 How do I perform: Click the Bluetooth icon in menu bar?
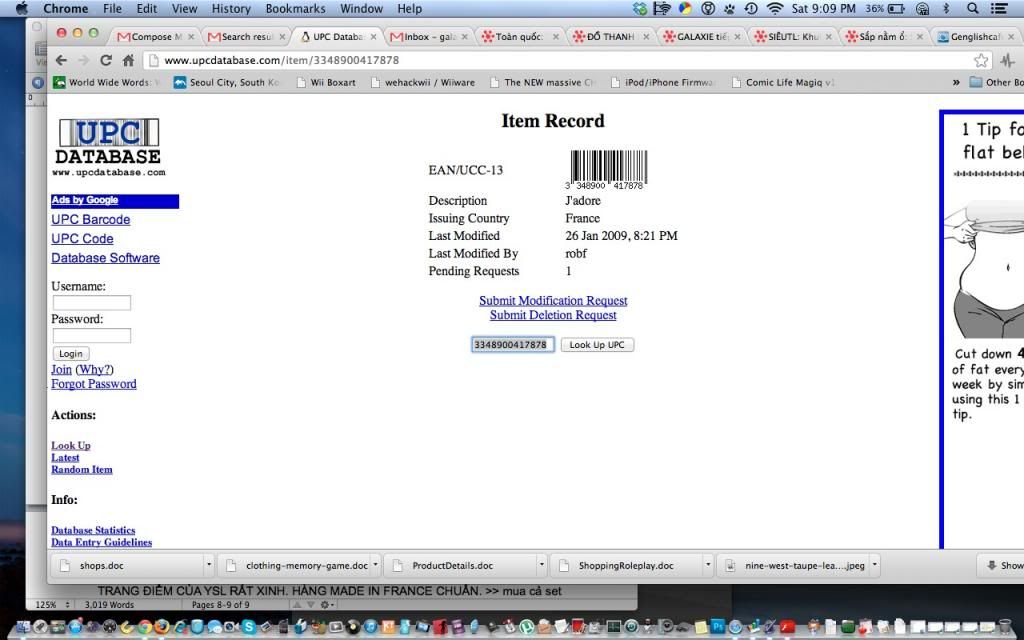click(x=945, y=9)
